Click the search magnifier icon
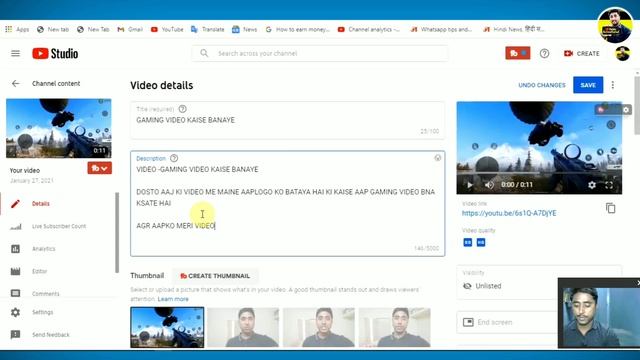 point(204,53)
